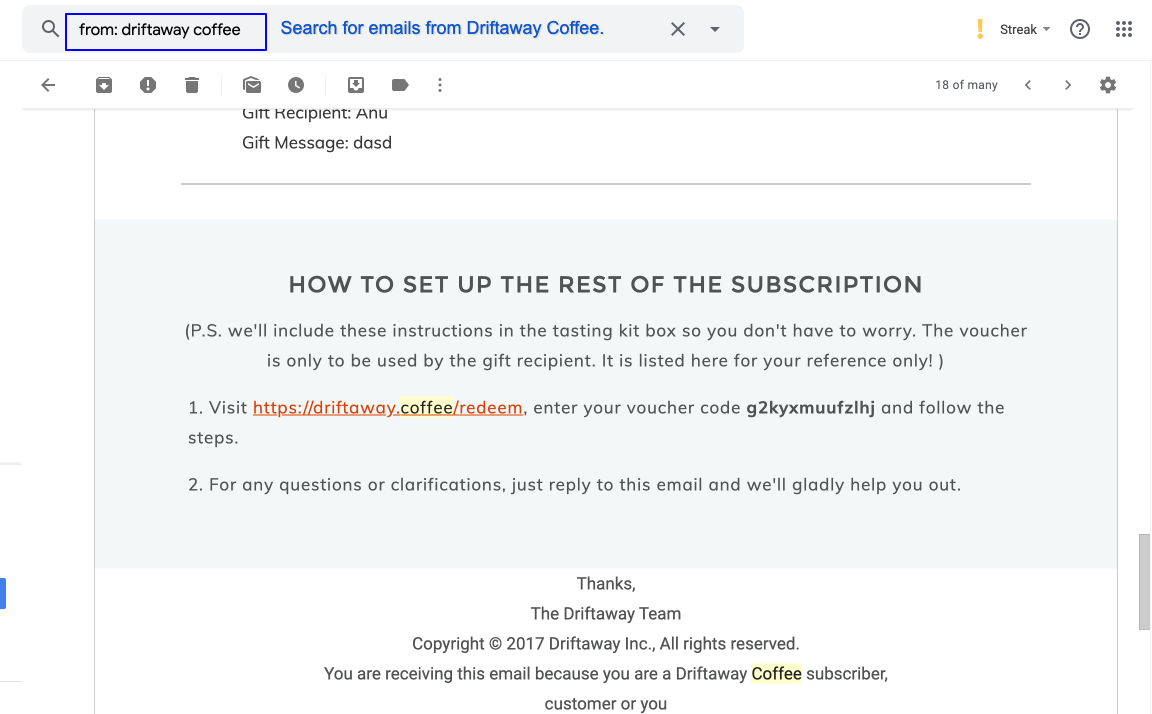Open the Help question mark icon

pyautogui.click(x=1079, y=29)
